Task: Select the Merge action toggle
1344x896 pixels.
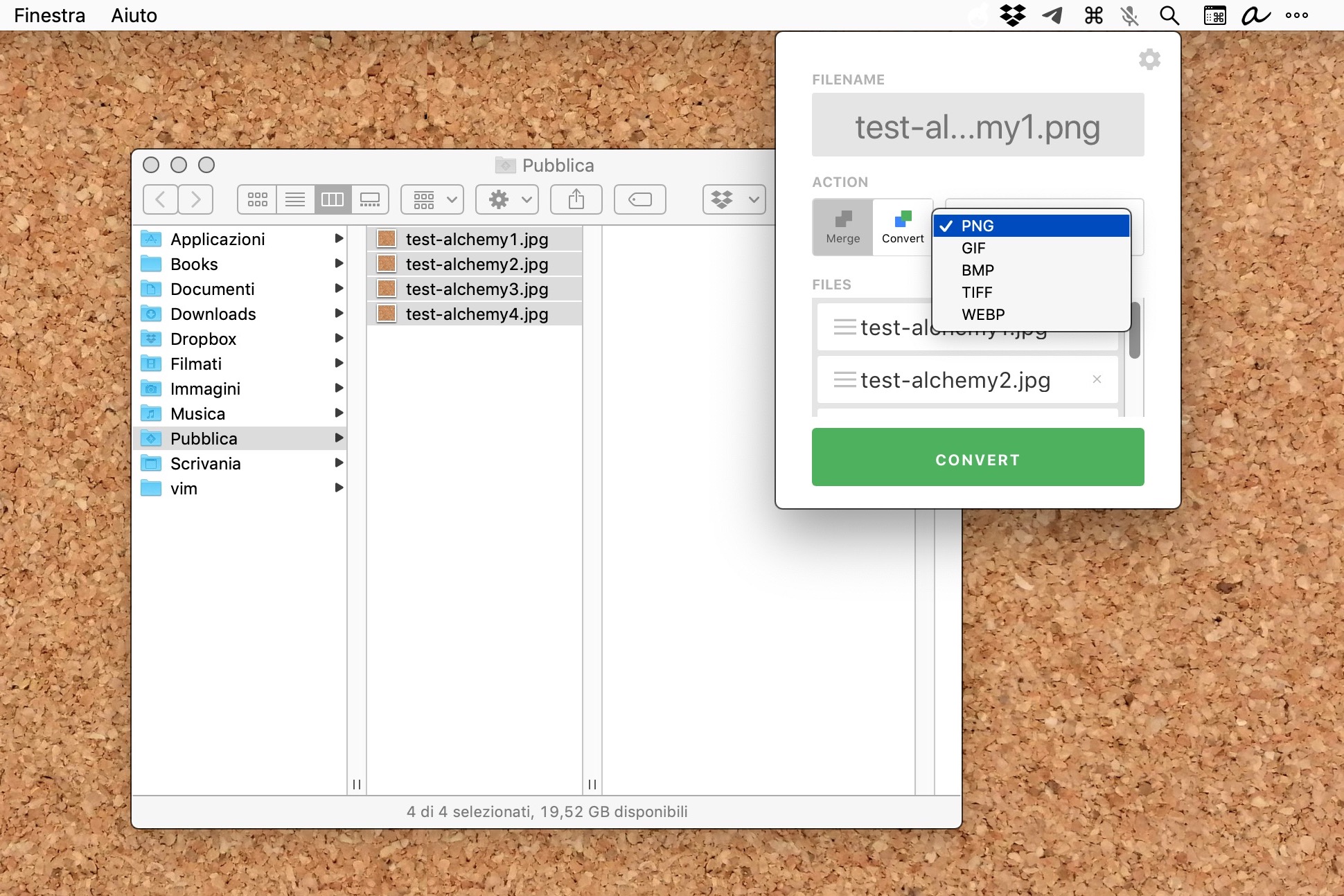Action: (x=842, y=227)
